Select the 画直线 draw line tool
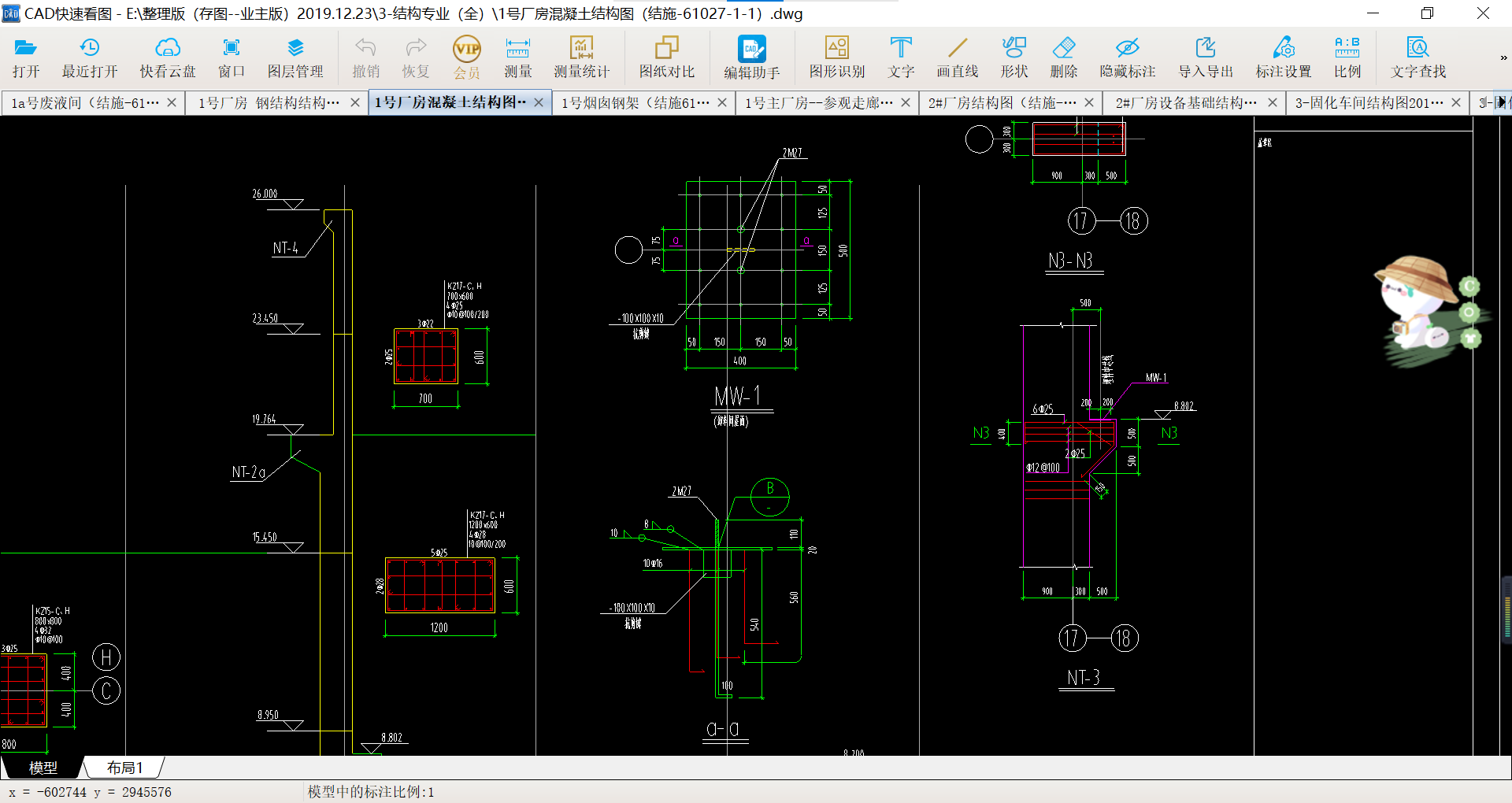Image resolution: width=1512 pixels, height=803 pixels. point(958,57)
